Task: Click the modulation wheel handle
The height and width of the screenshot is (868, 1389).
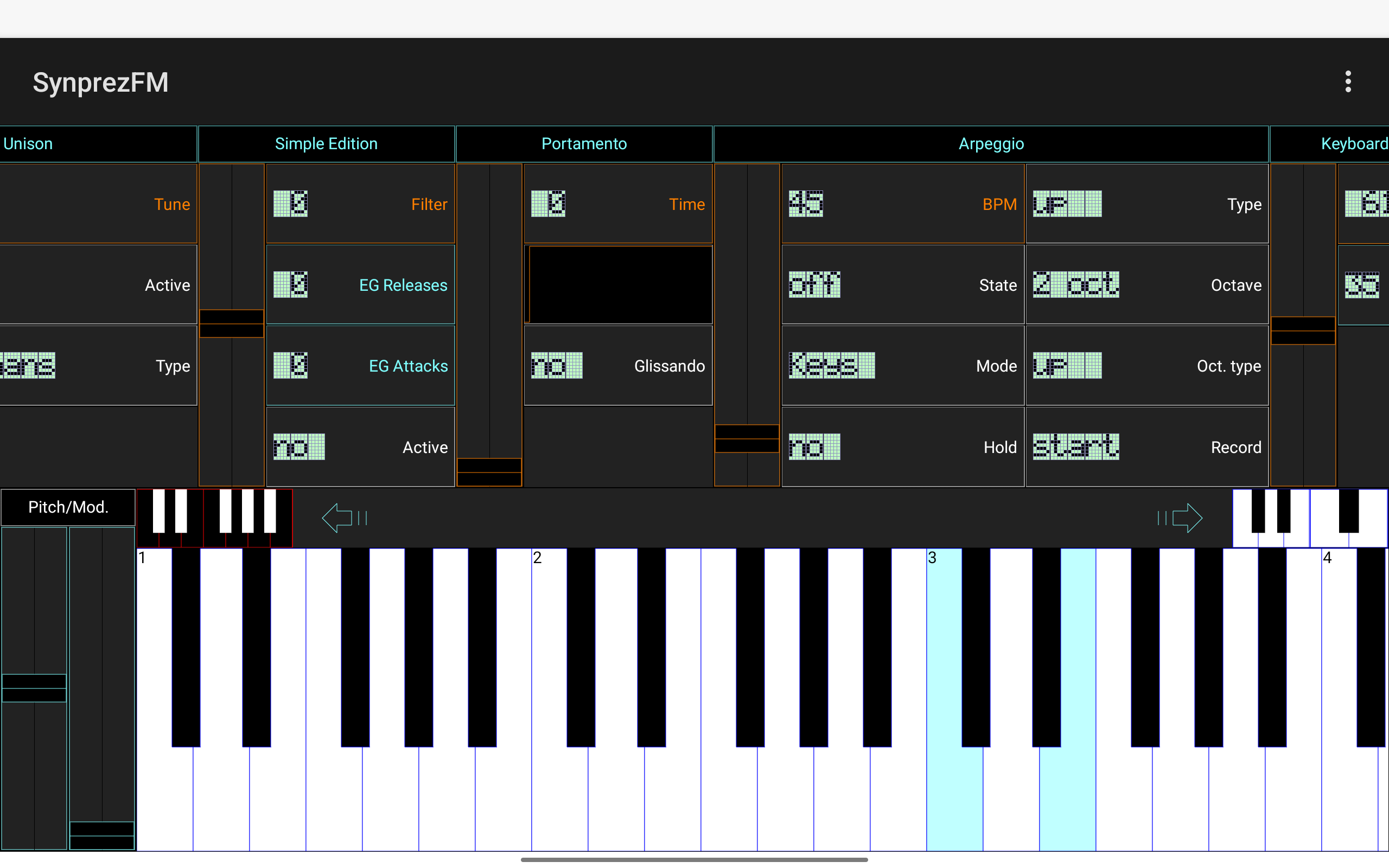Action: point(102,835)
